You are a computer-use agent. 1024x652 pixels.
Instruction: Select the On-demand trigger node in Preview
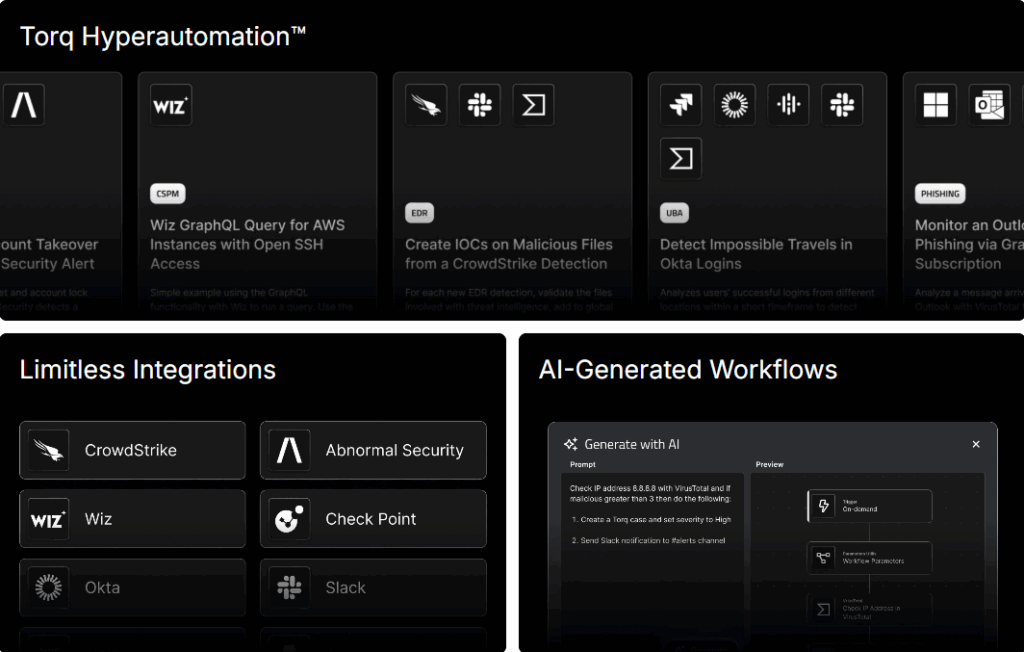pyautogui.click(x=870, y=506)
